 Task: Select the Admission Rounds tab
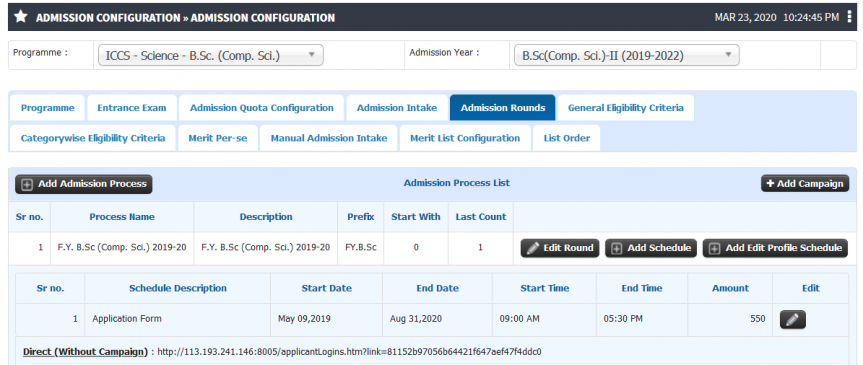pos(502,108)
